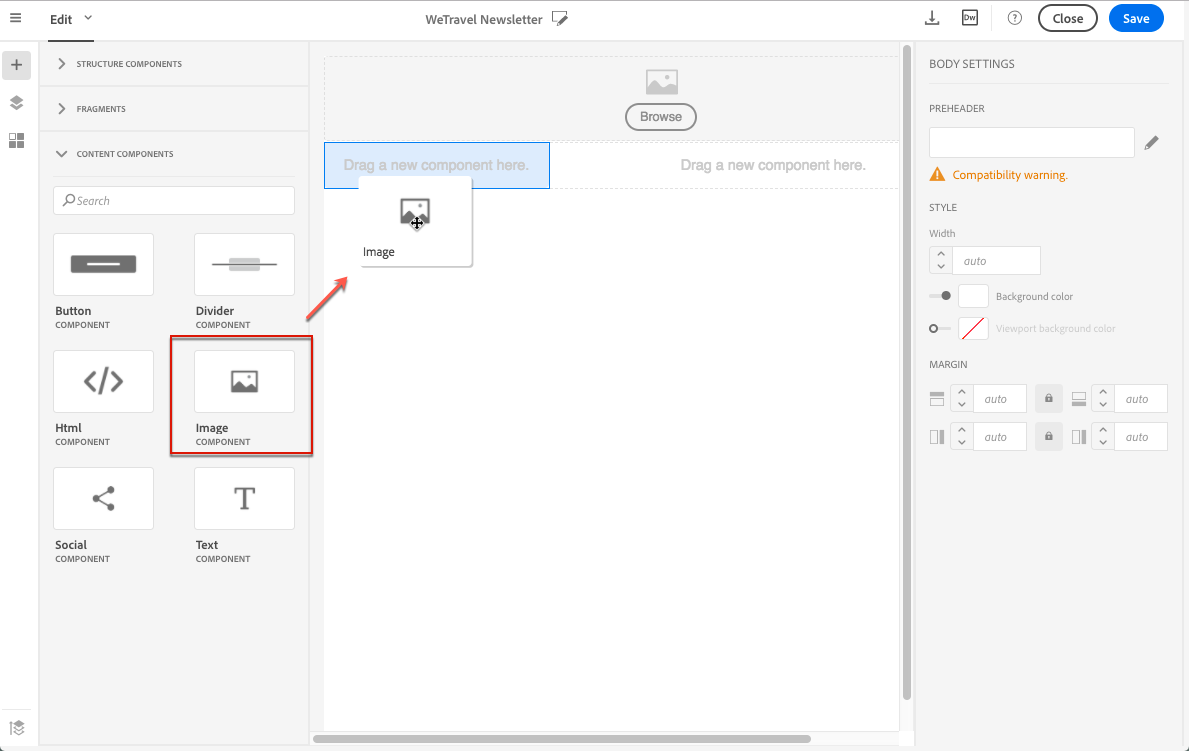Screen dimensions: 1189x751
Task: Click the bottom margin stepper arrows
Action: click(x=1103, y=398)
